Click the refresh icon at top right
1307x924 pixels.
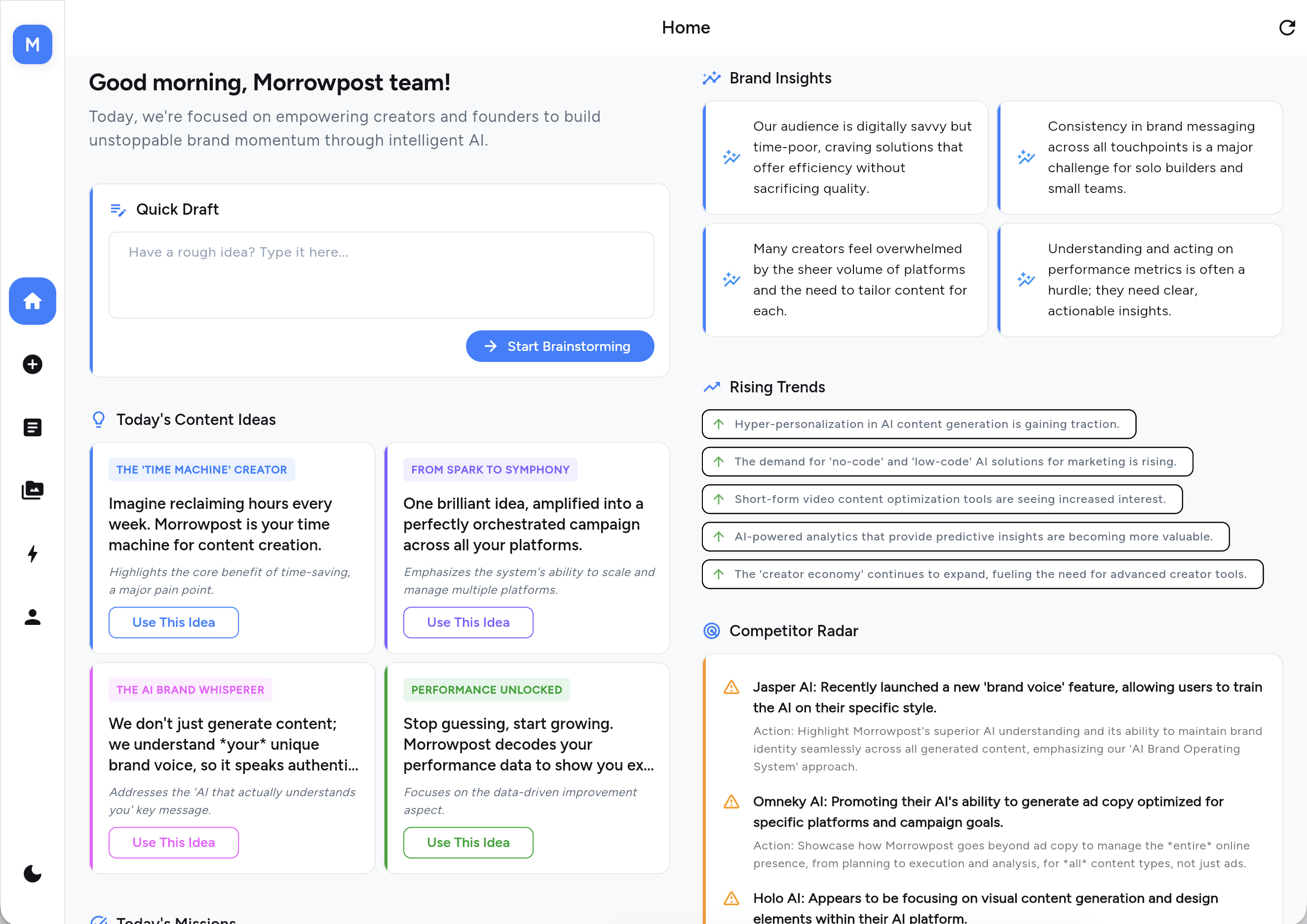1287,27
